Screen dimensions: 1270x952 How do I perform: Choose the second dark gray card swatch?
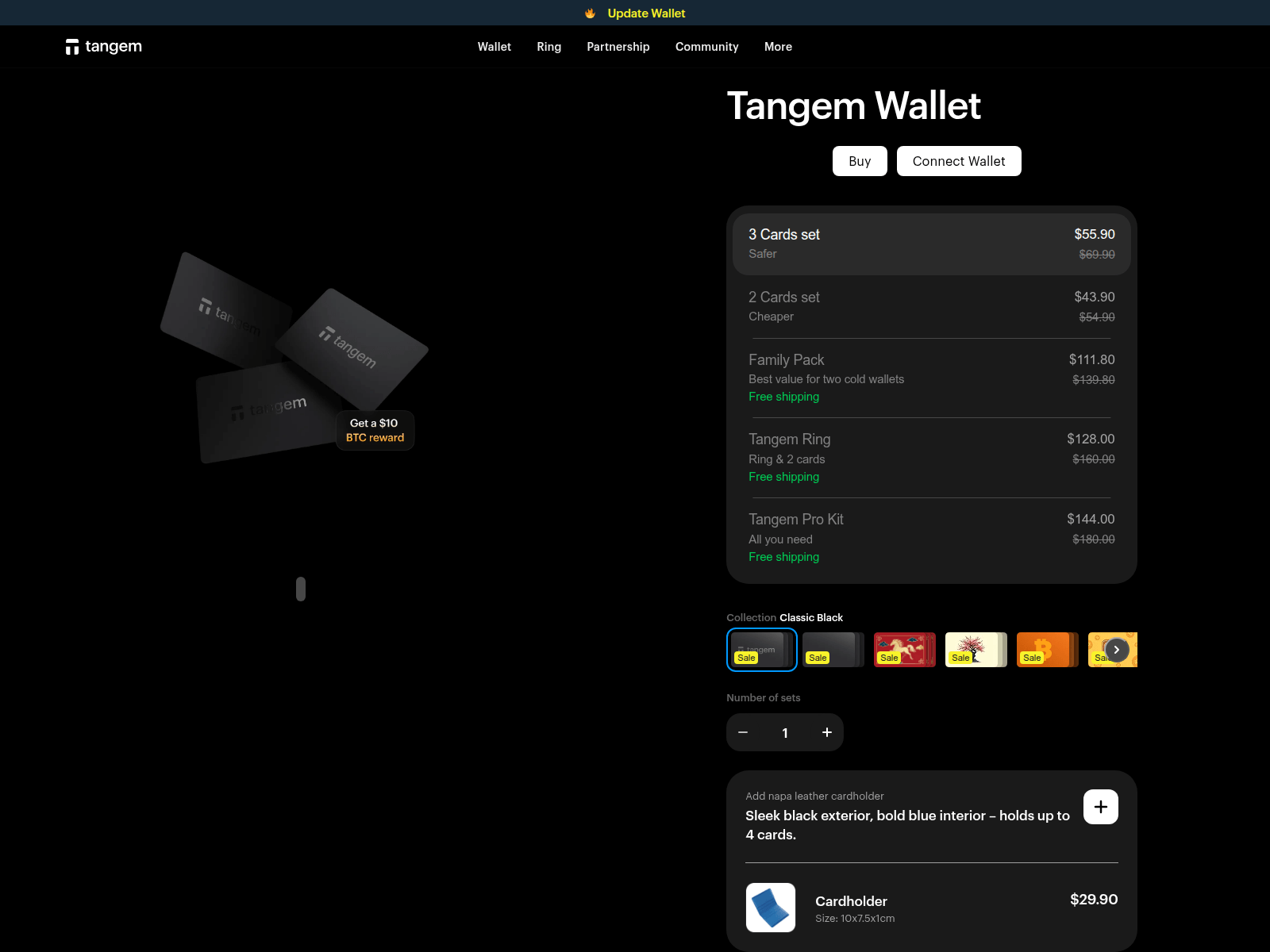coord(833,650)
